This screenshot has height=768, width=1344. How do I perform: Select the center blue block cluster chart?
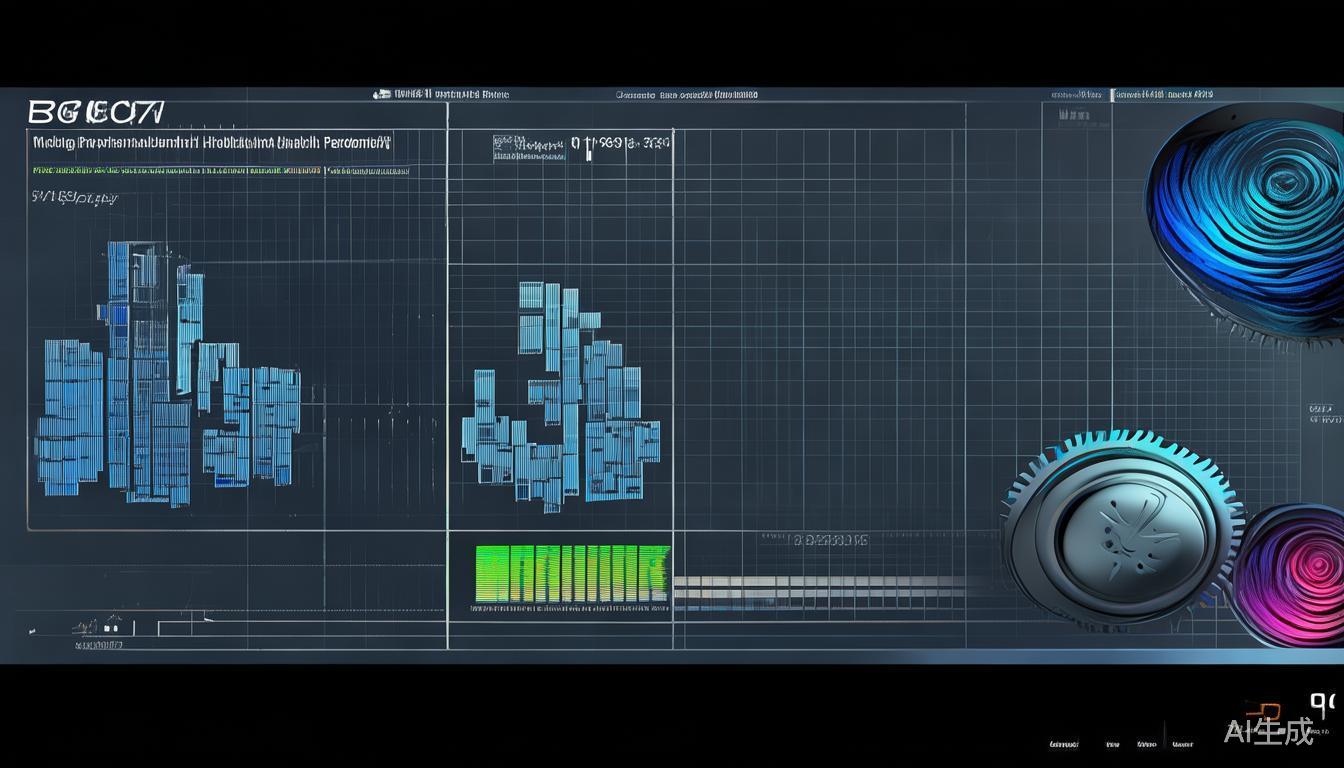coord(560,400)
